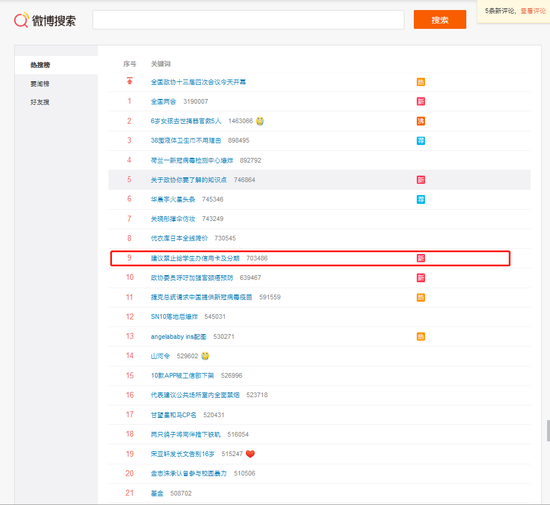The width and height of the screenshot is (550, 505).
Task: Click the heat value 730545
Action: coord(225,238)
